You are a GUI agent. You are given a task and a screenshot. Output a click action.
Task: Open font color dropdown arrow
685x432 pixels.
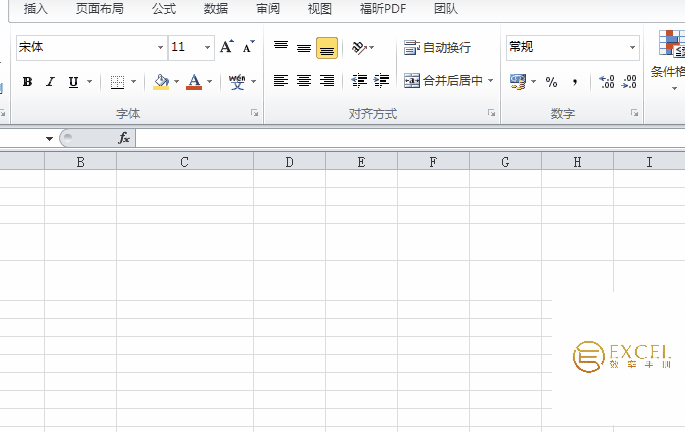click(210, 82)
